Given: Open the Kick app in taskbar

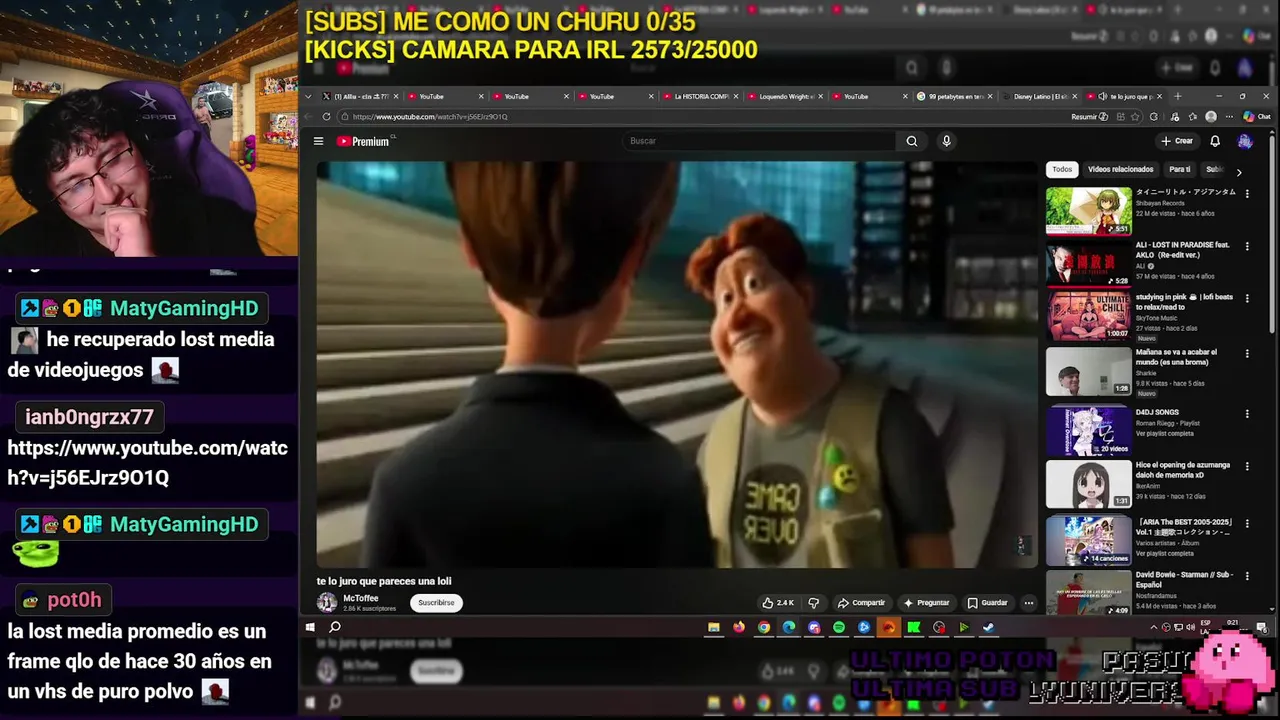Looking at the screenshot, I should click(914, 627).
